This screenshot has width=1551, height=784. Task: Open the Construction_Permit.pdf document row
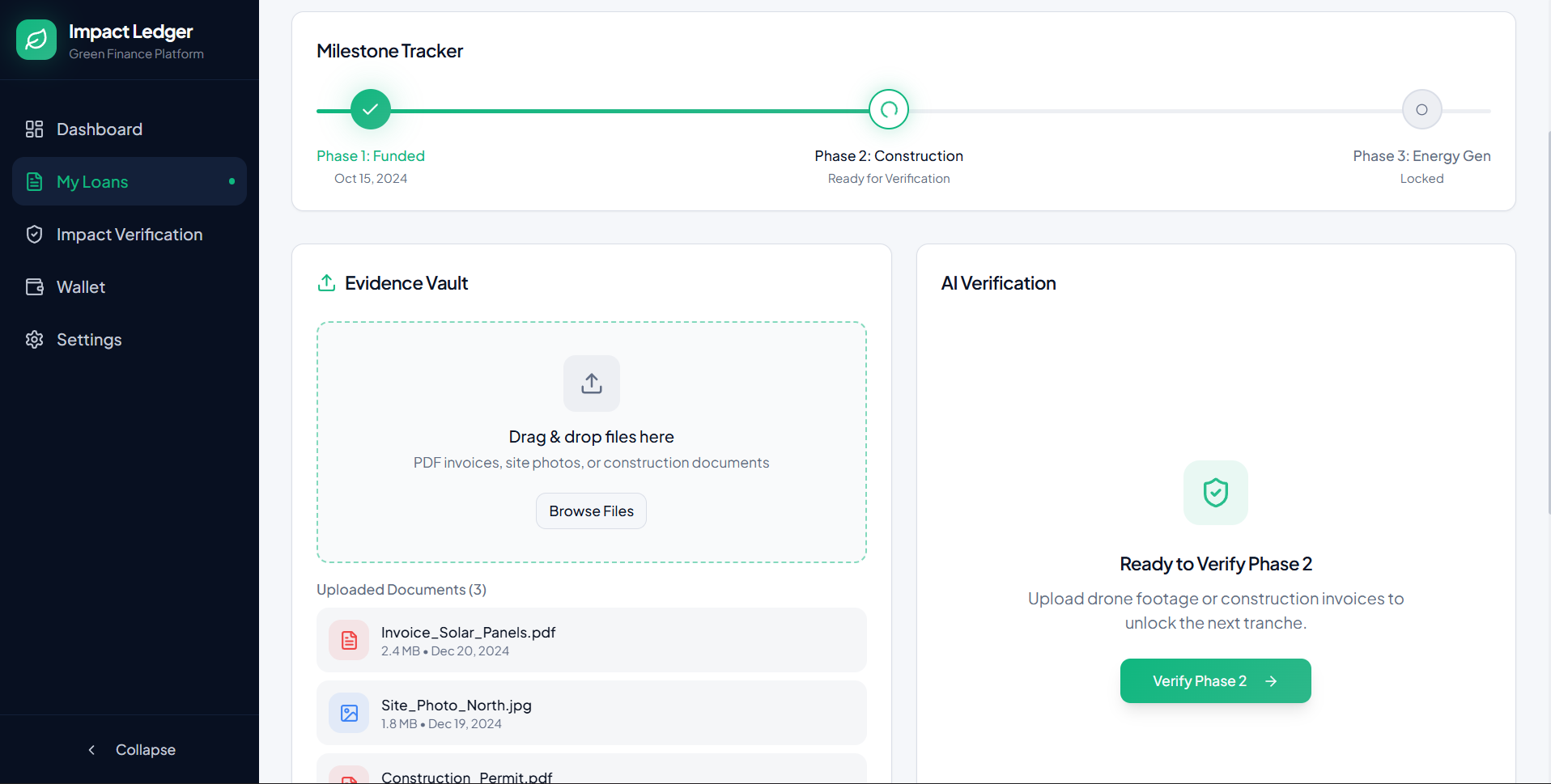[x=592, y=769]
